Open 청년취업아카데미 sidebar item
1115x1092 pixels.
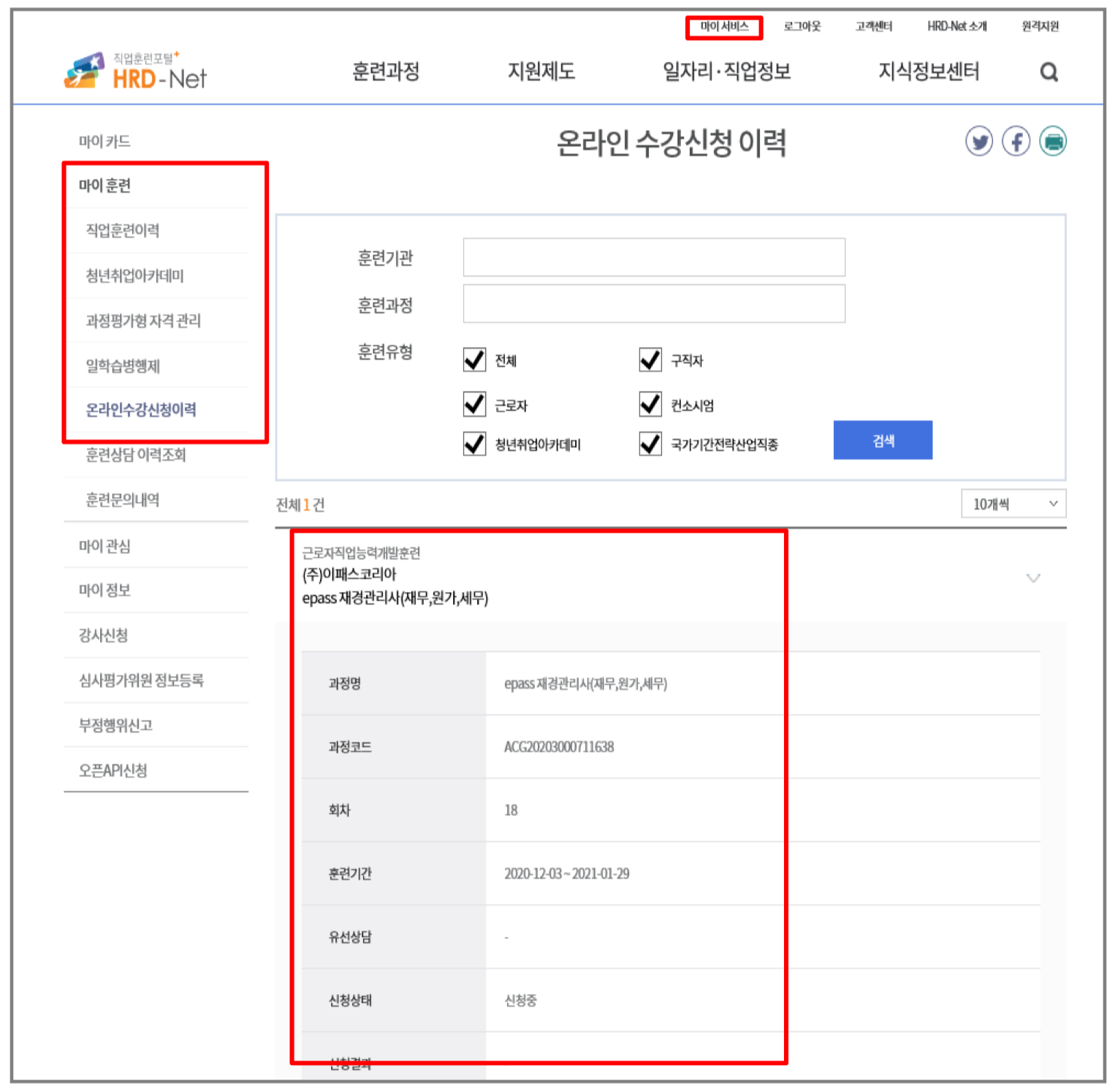point(134,276)
